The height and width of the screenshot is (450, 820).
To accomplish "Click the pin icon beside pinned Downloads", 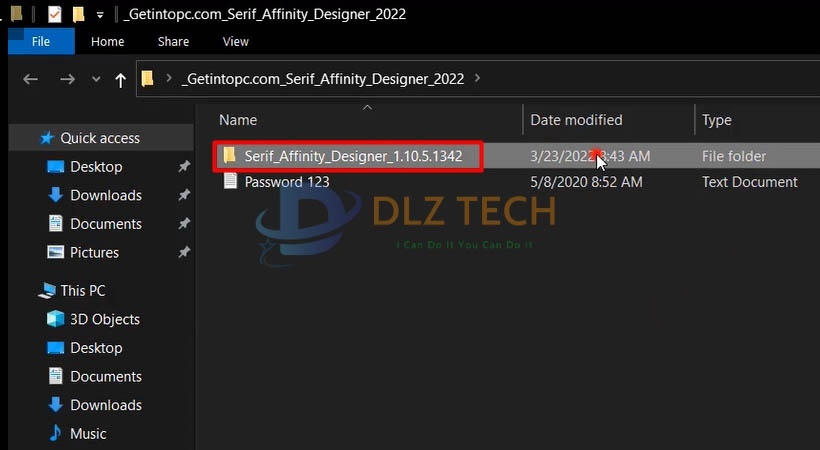I will [x=184, y=195].
